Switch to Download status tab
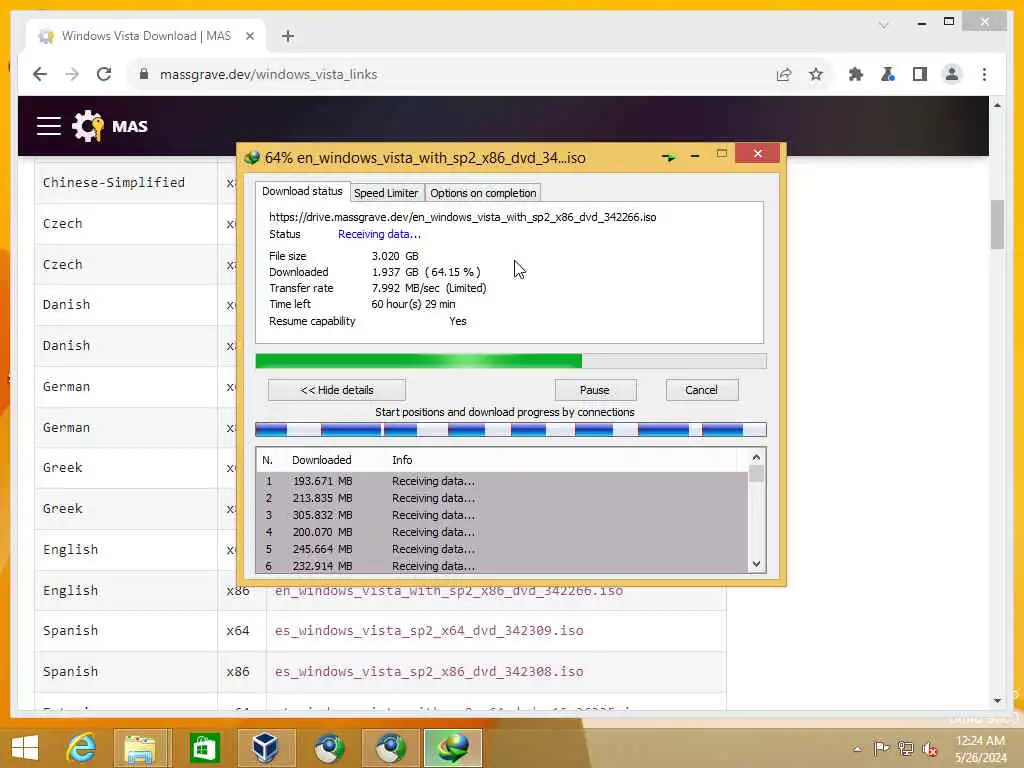Viewport: 1024px width, 768px height. click(302, 191)
